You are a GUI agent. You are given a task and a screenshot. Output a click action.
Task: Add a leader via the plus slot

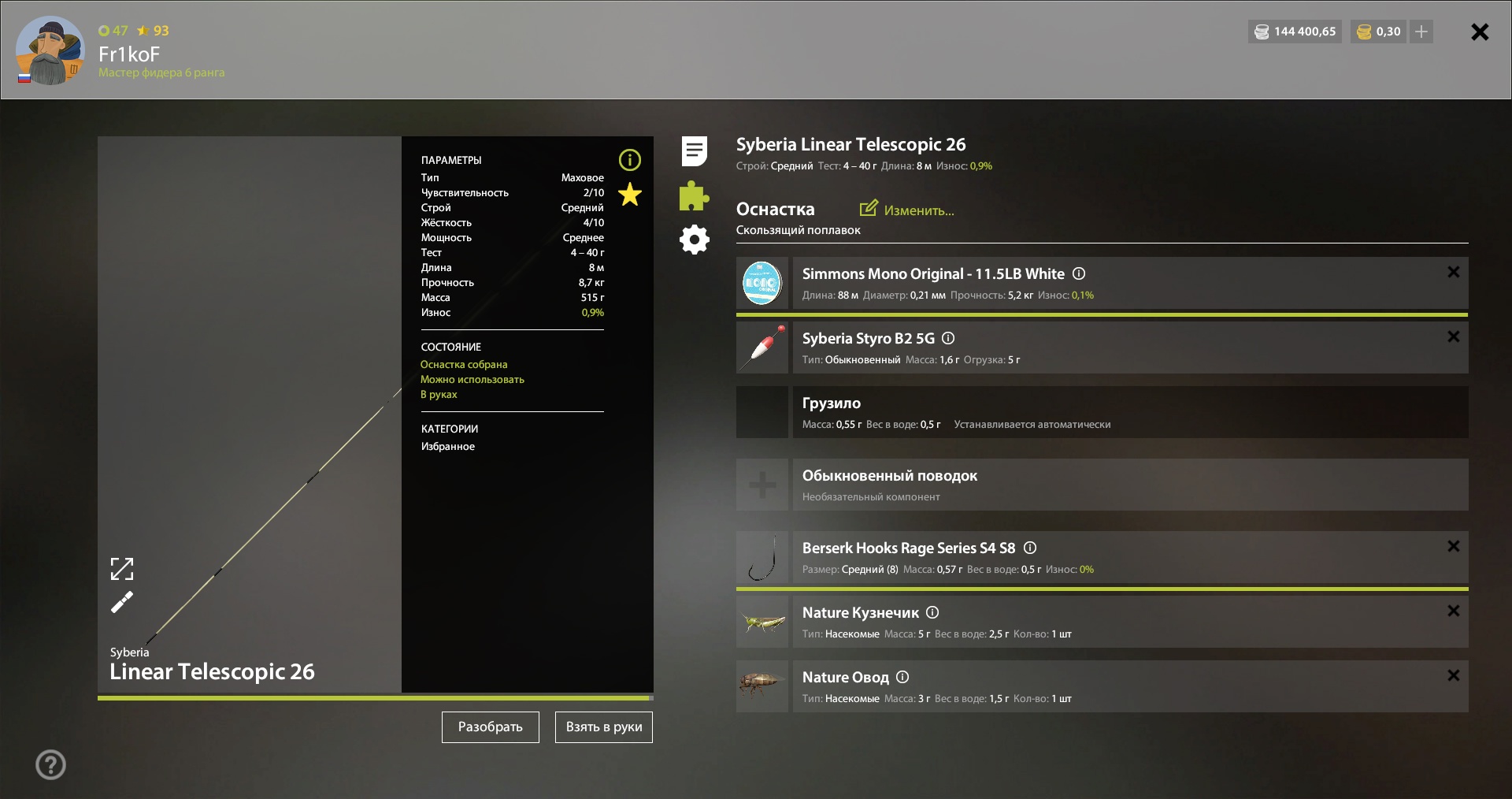coord(762,485)
